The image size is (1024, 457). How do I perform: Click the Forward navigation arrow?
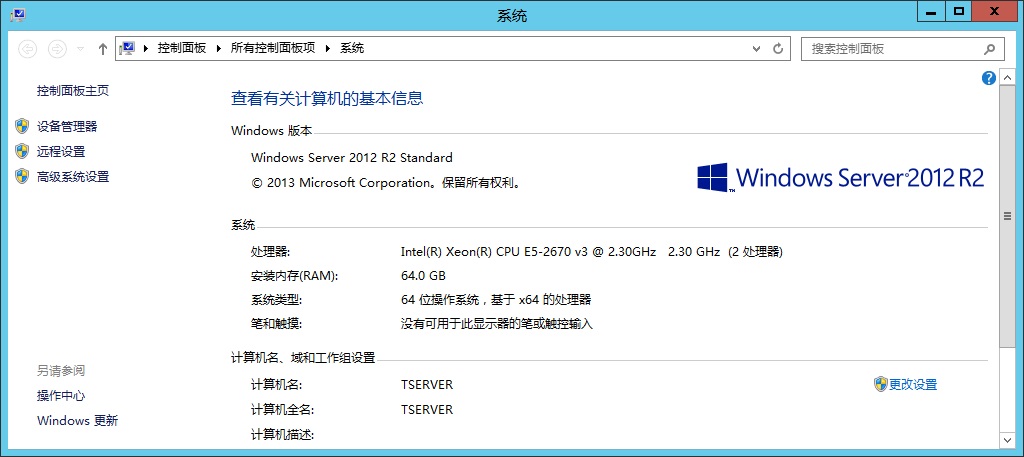point(57,48)
